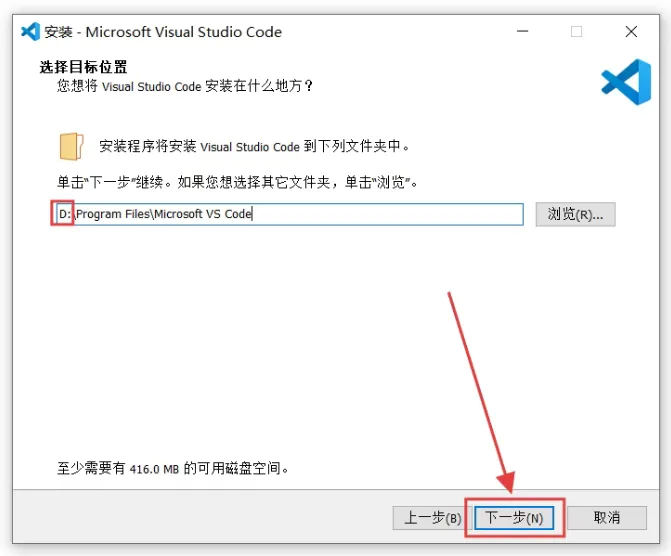Go back with 上一步(B) button
The height and width of the screenshot is (556, 671).
tap(432, 518)
